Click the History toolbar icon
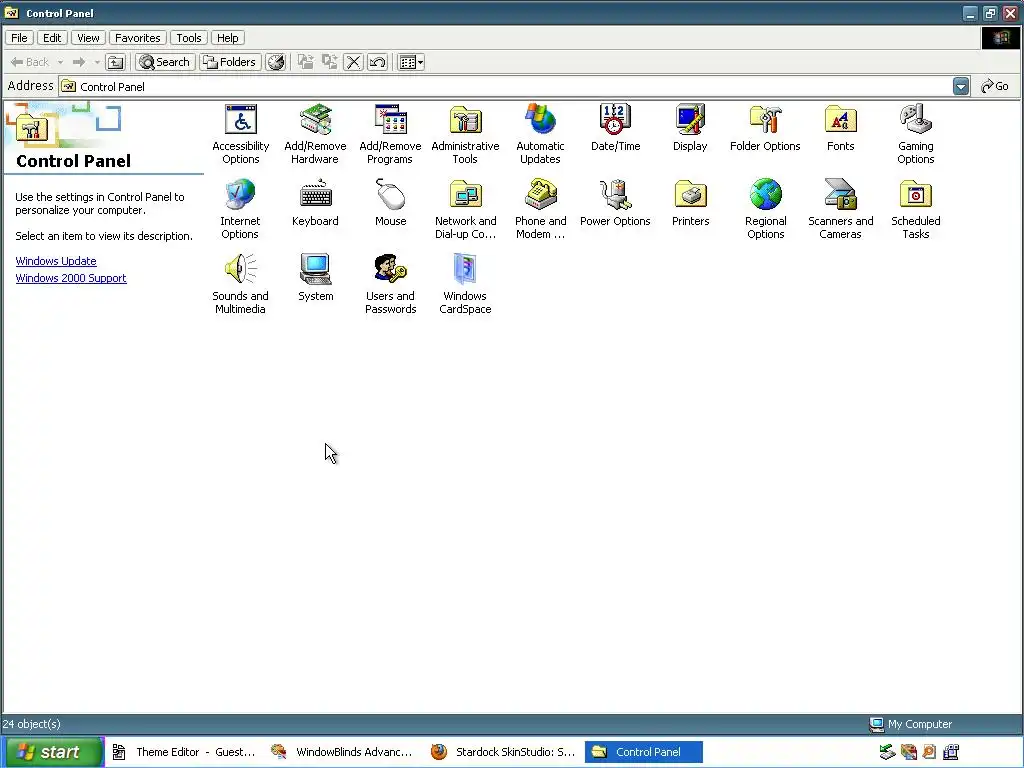This screenshot has height=768, width=1024. pyautogui.click(x=276, y=62)
